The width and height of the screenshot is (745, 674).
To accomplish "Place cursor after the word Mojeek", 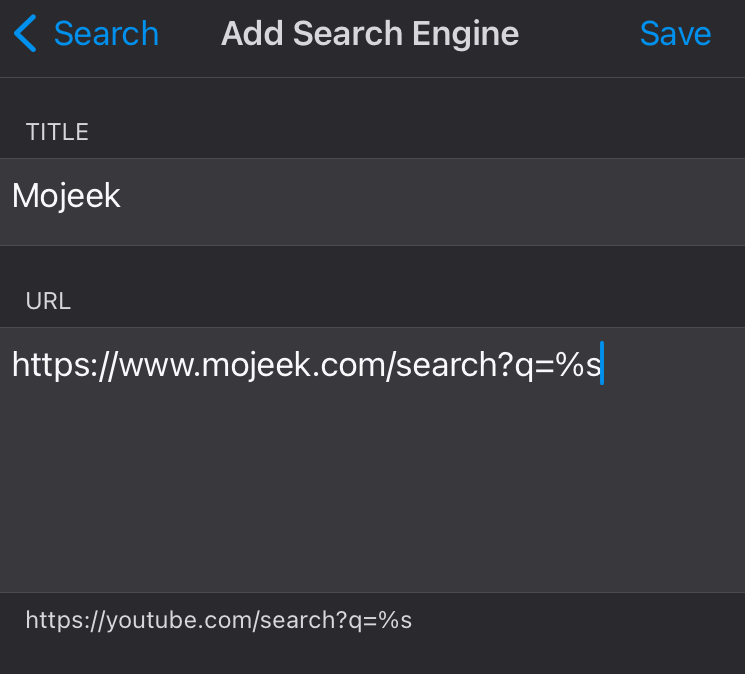I will (x=122, y=196).
